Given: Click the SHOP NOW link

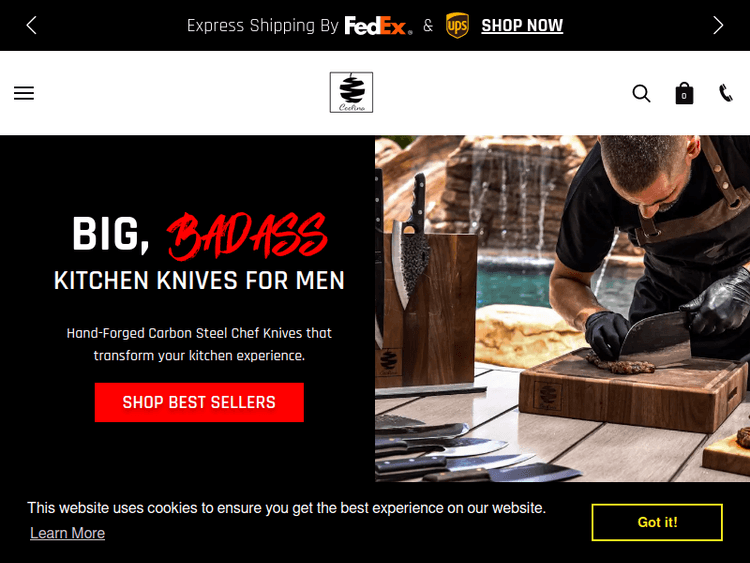Looking at the screenshot, I should 522,25.
